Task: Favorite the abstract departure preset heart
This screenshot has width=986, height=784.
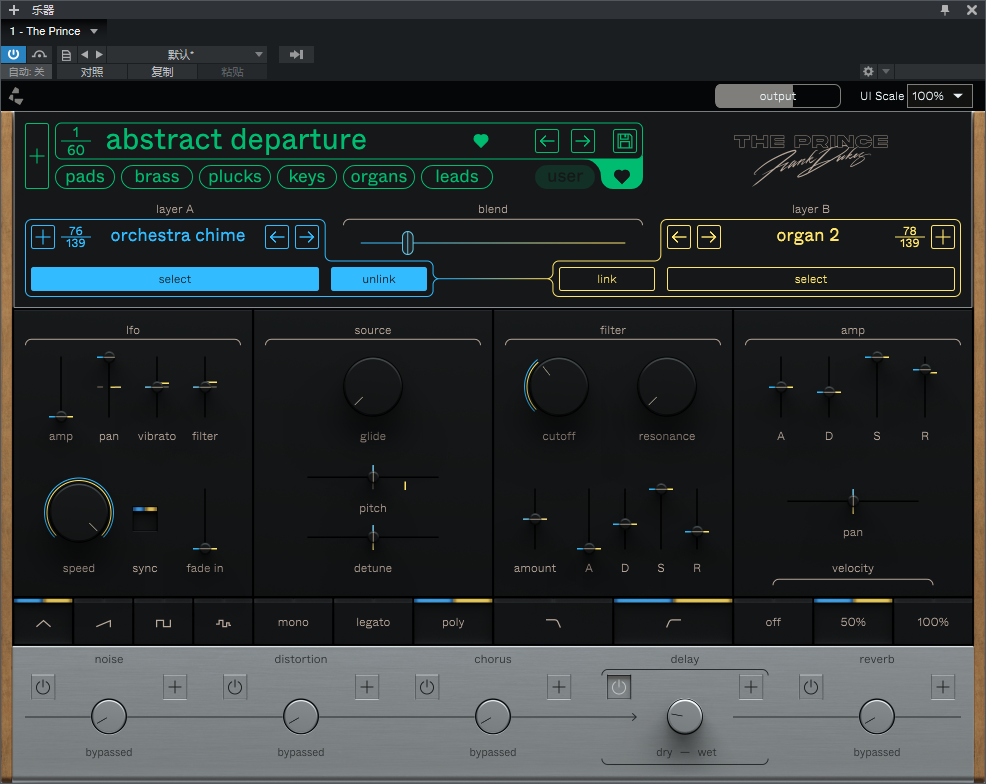Action: (x=481, y=141)
